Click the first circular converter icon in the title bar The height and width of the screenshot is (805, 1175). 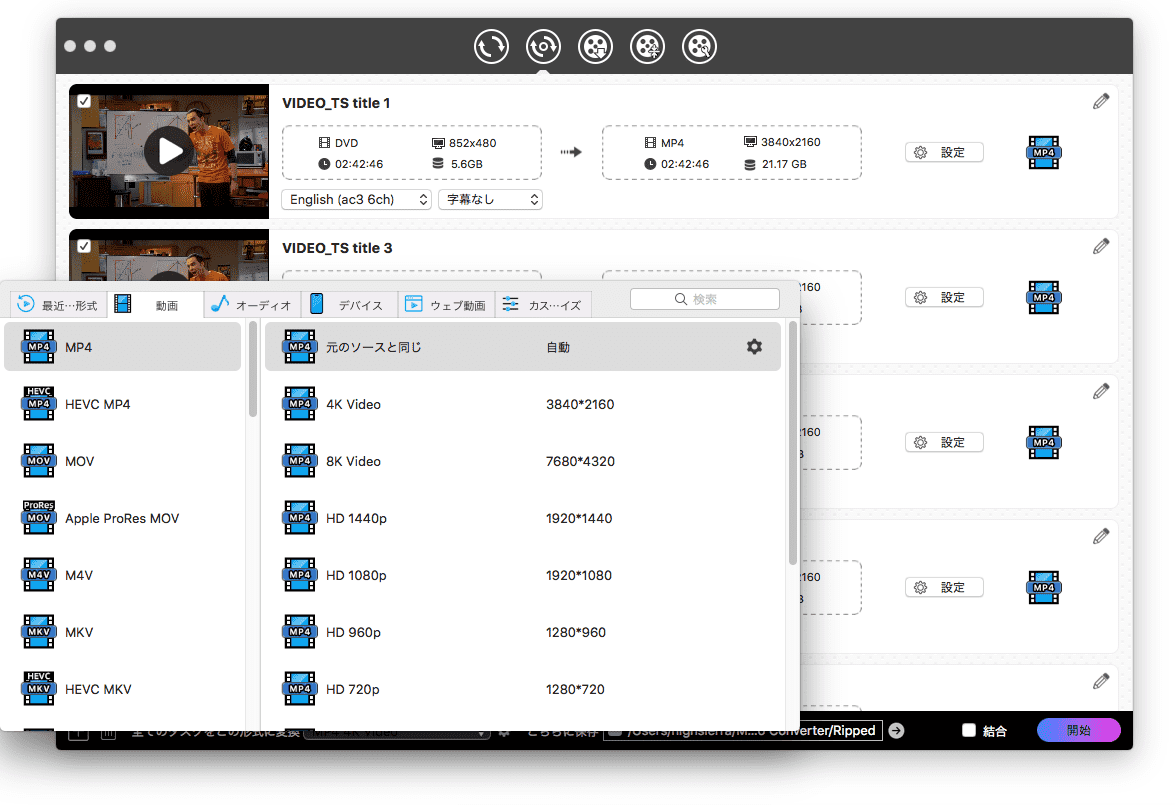(491, 47)
